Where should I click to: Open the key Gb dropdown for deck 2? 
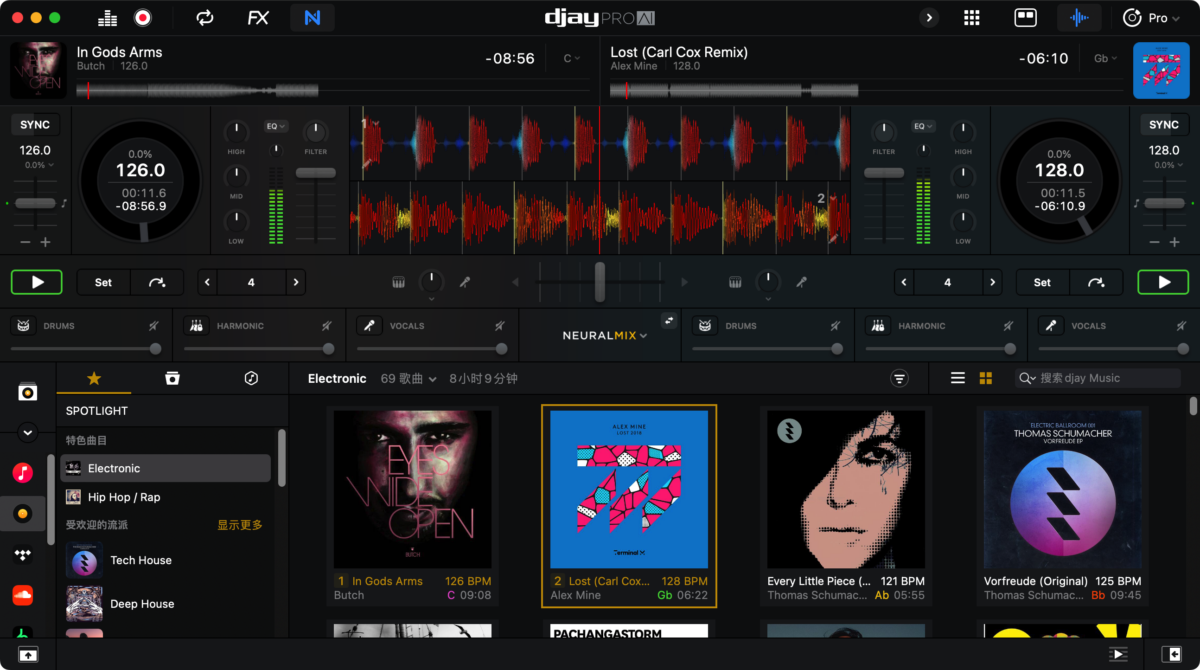point(1105,59)
